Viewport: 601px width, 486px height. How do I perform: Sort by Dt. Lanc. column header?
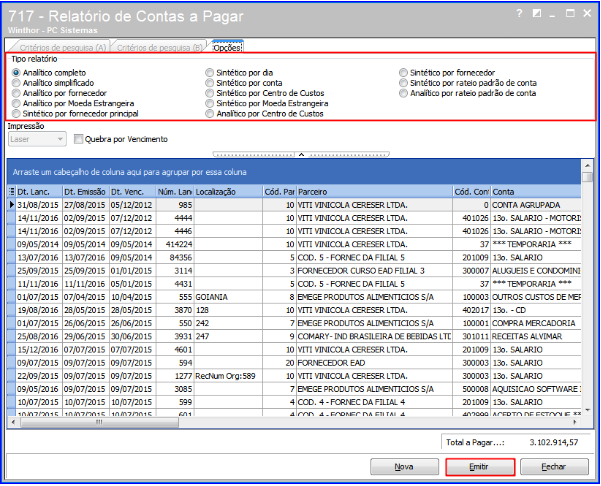click(x=39, y=192)
